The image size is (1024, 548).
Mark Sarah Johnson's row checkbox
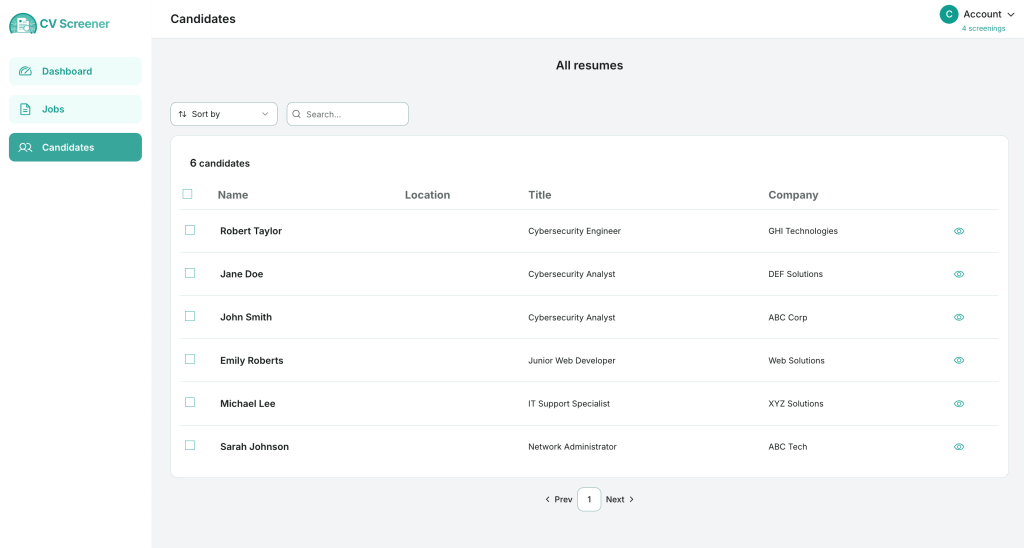(190, 445)
